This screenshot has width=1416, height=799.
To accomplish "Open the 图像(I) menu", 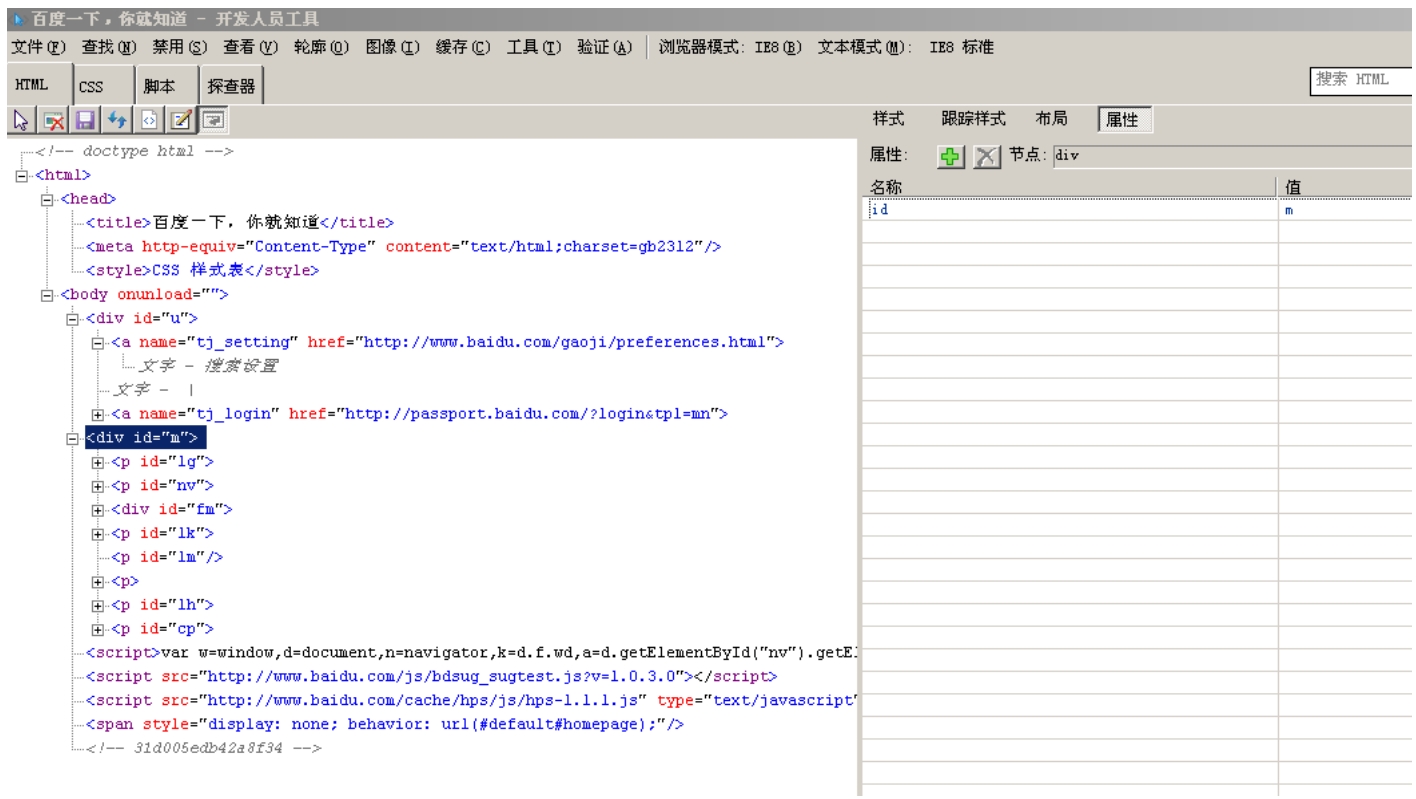I will click(x=394, y=47).
